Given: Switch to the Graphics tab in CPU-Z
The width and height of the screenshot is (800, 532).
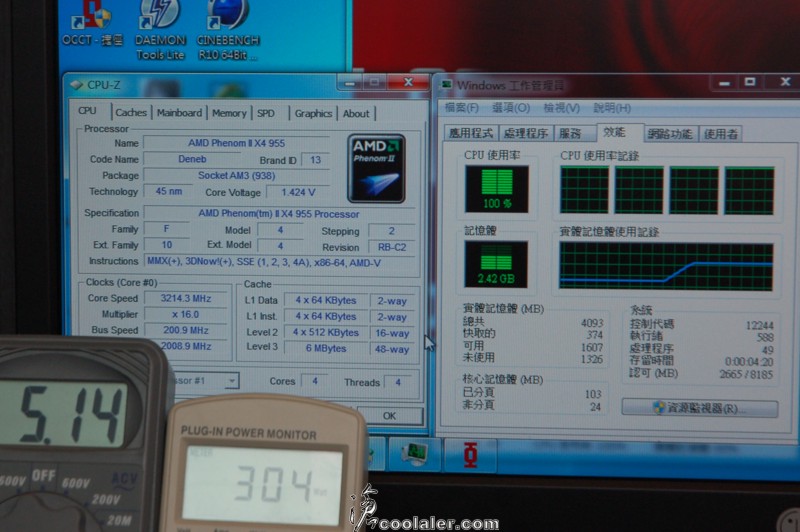Looking at the screenshot, I should click(313, 113).
